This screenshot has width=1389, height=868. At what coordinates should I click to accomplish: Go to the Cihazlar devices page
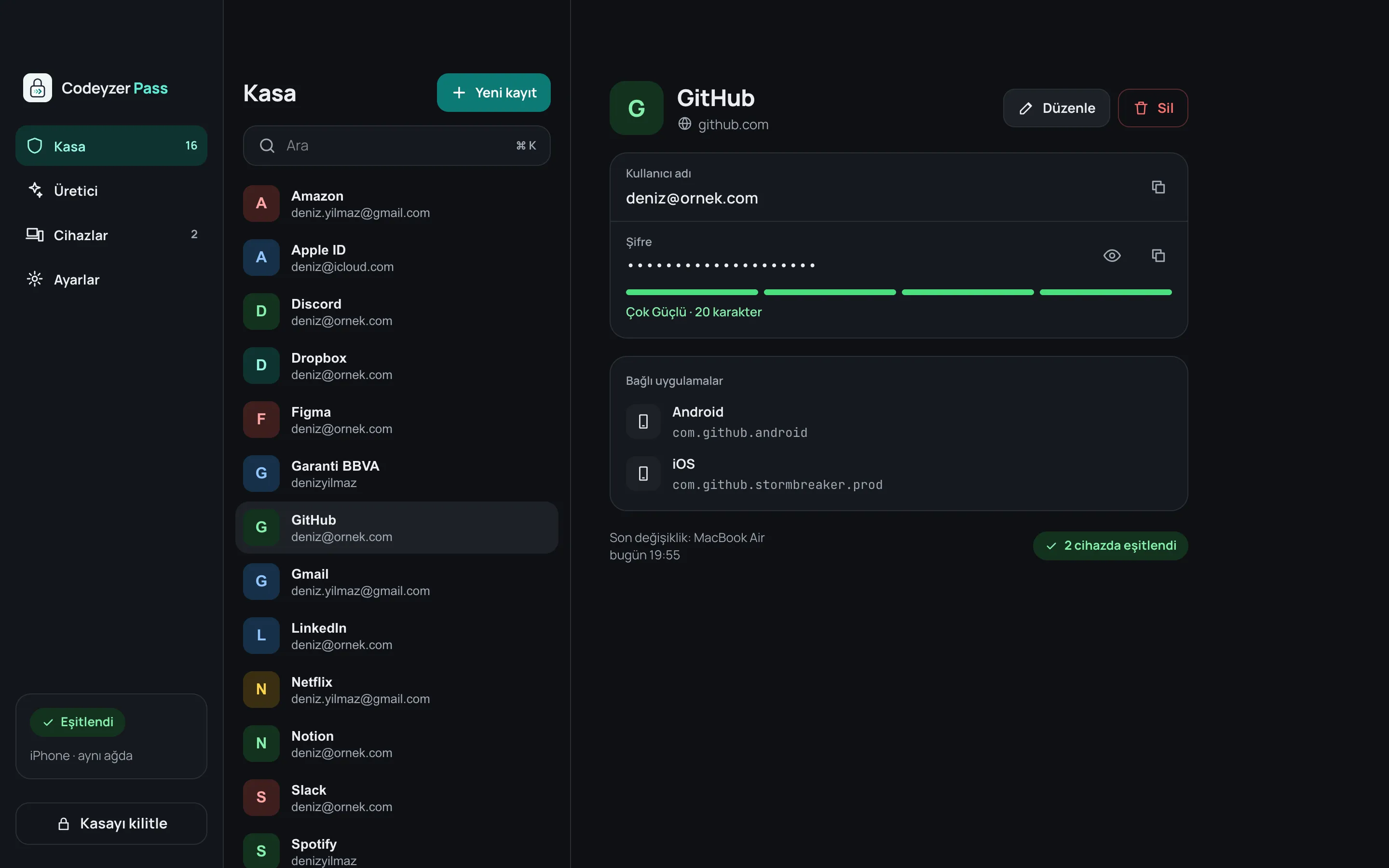[111, 235]
